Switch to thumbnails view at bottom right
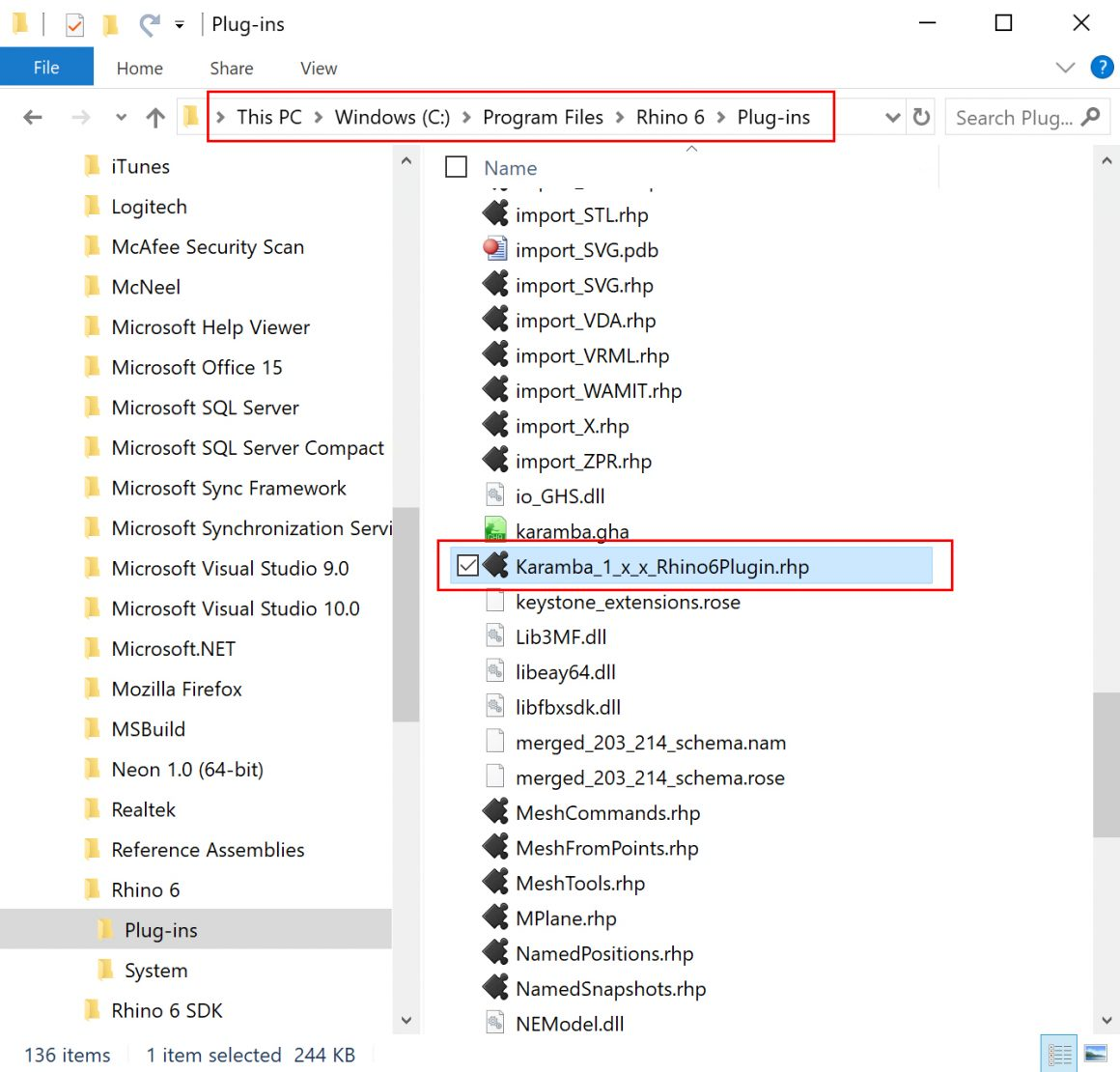This screenshot has width=1120, height=1072. coord(1095,1053)
